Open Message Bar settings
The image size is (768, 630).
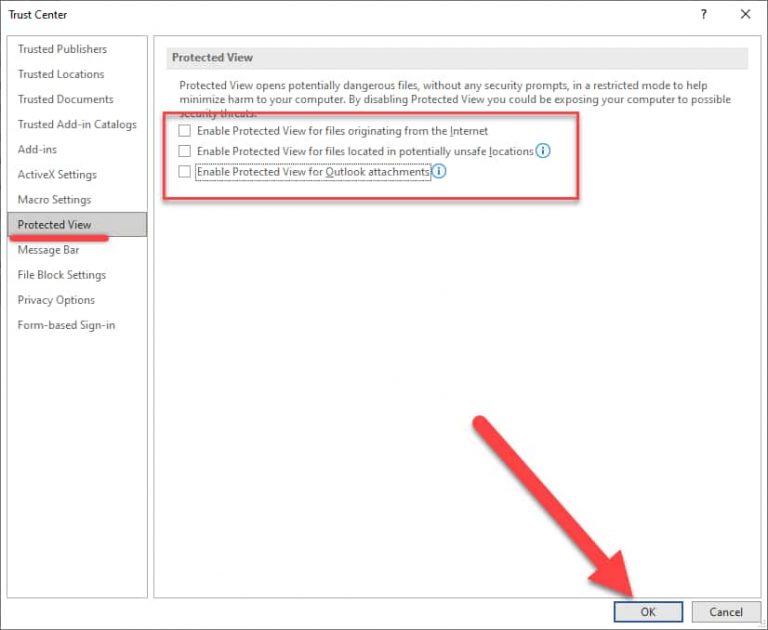tap(48, 250)
